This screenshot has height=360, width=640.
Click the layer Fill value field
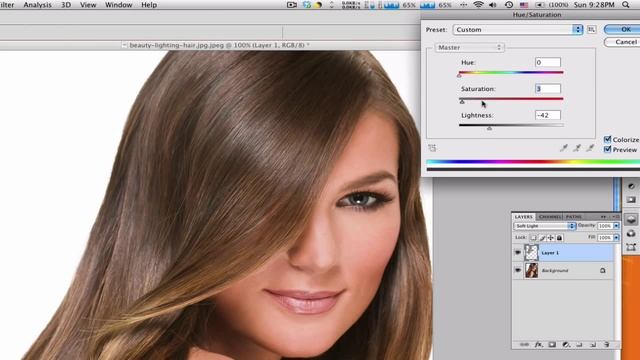(x=605, y=238)
